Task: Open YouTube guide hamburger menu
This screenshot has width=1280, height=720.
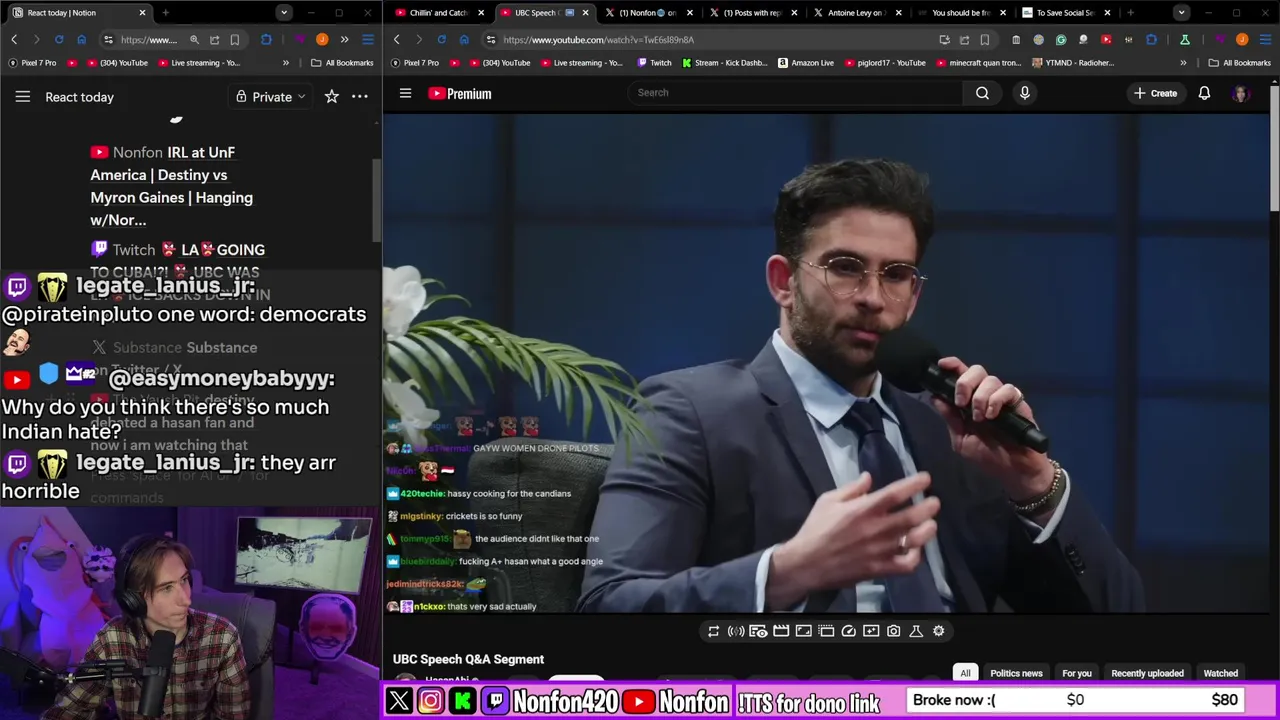Action: pyautogui.click(x=405, y=93)
